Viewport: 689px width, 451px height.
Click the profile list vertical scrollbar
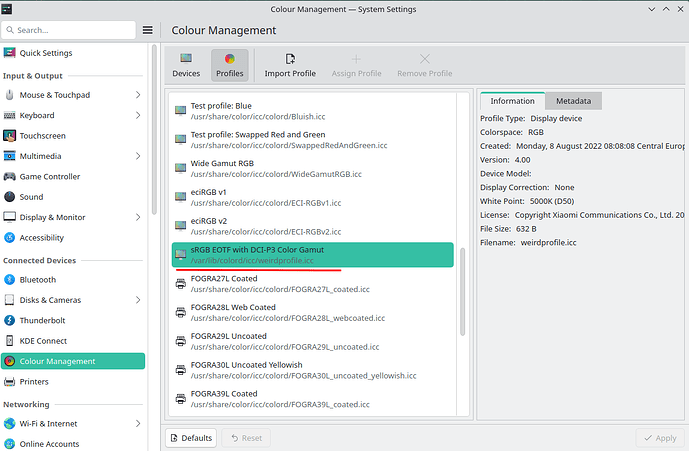coord(462,300)
